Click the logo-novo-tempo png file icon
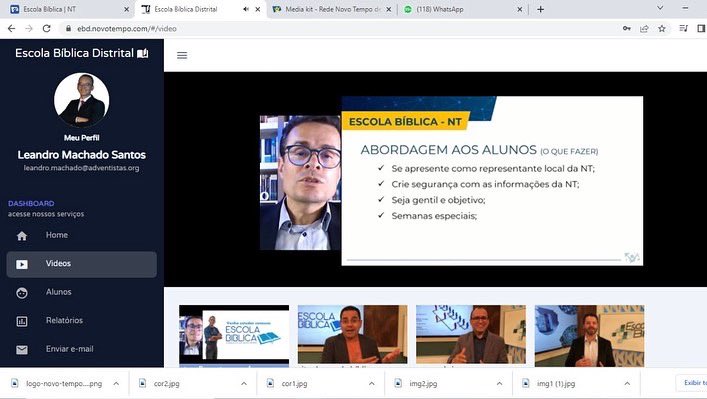The height and width of the screenshot is (399, 707). pos(14,383)
